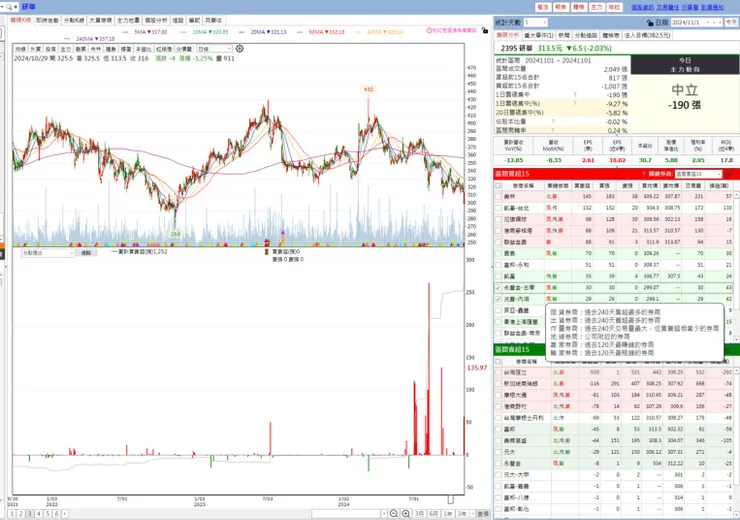Click the timeline slider handle below the chart
Image resolution: width=740 pixels, height=520 pixels.
[x=451, y=499]
